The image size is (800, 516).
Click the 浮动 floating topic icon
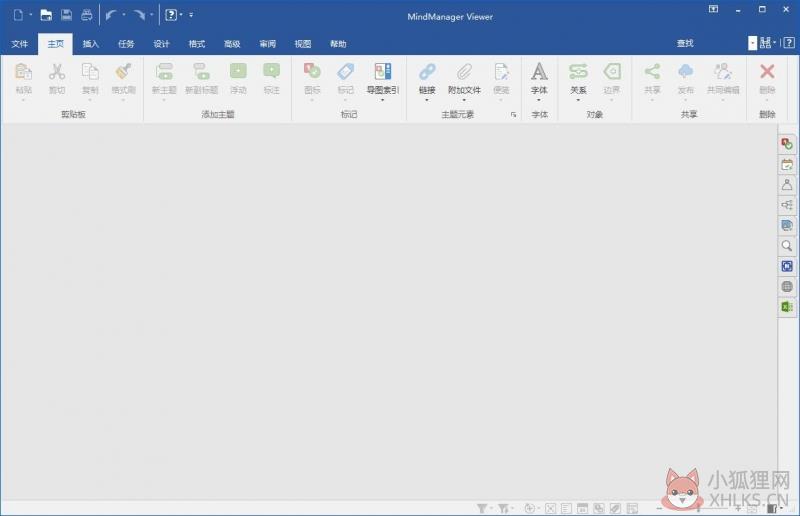(238, 71)
